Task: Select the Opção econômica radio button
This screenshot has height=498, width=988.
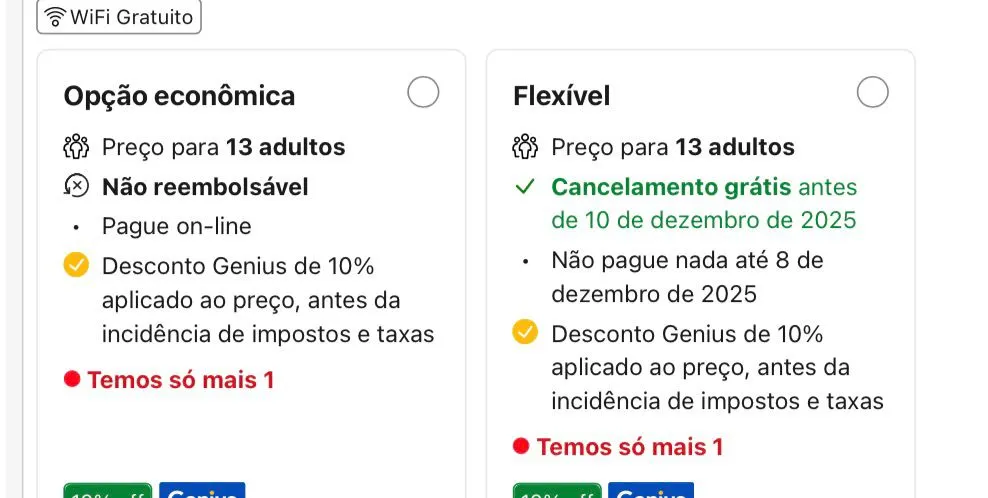Action: (x=423, y=93)
